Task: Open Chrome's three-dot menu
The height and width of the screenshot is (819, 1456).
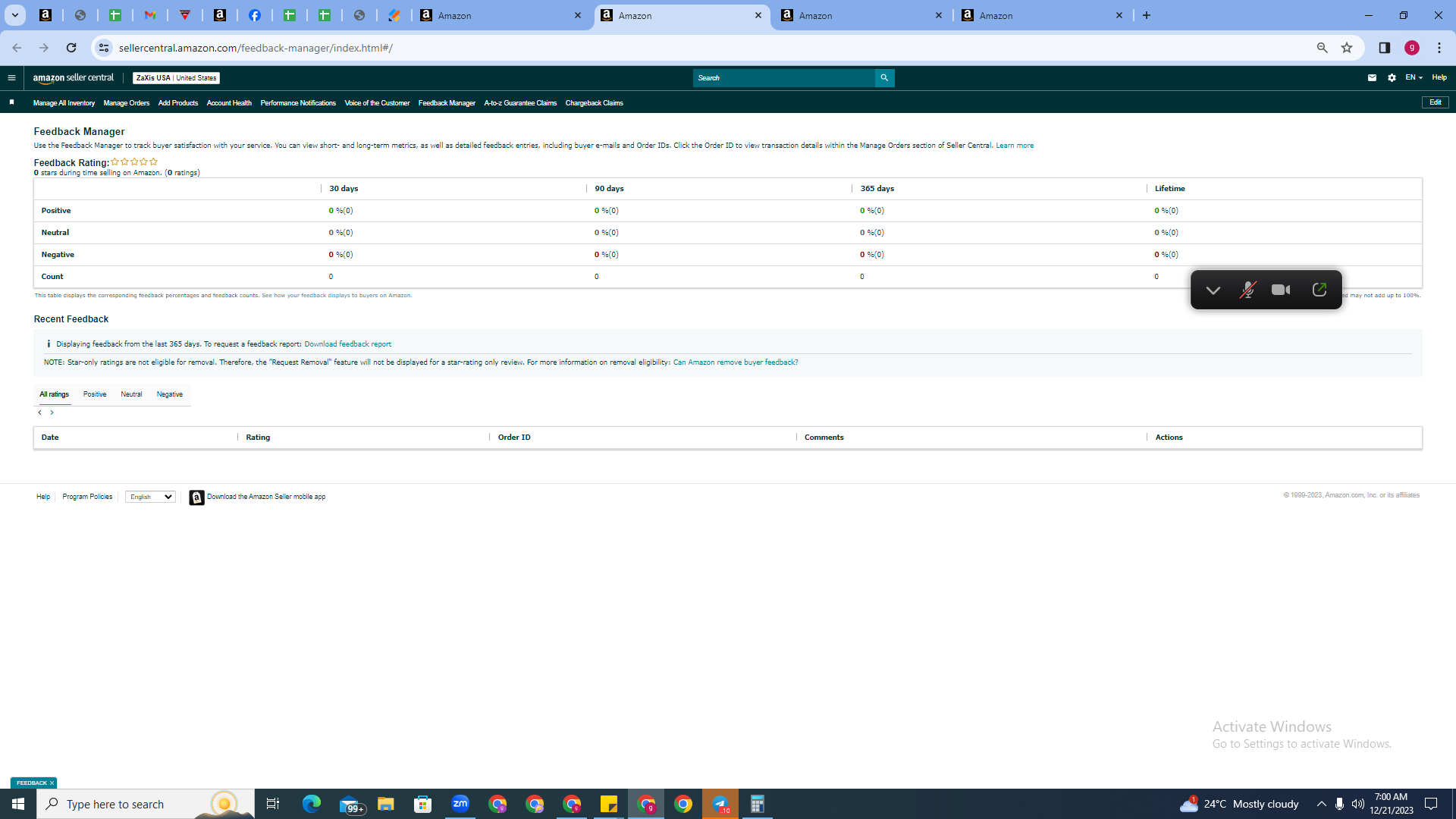Action: tap(1439, 48)
